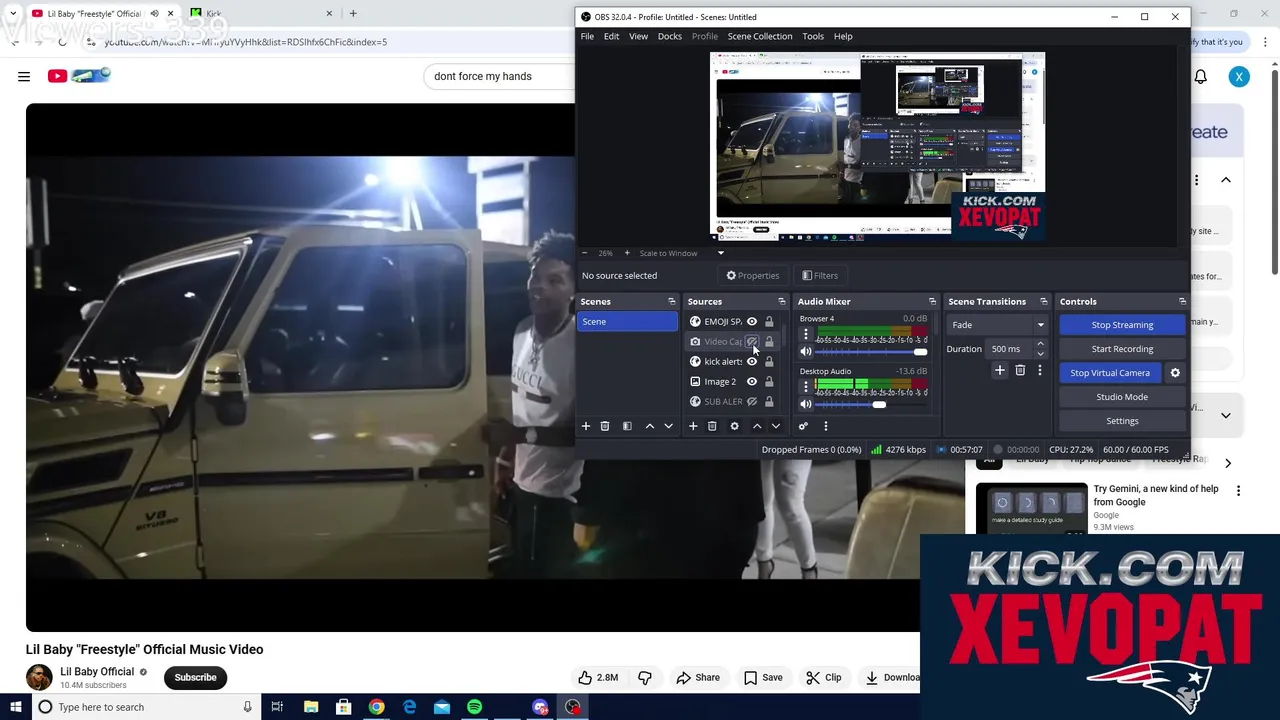Open the OBS View menu
The image size is (1280, 720).
[638, 36]
